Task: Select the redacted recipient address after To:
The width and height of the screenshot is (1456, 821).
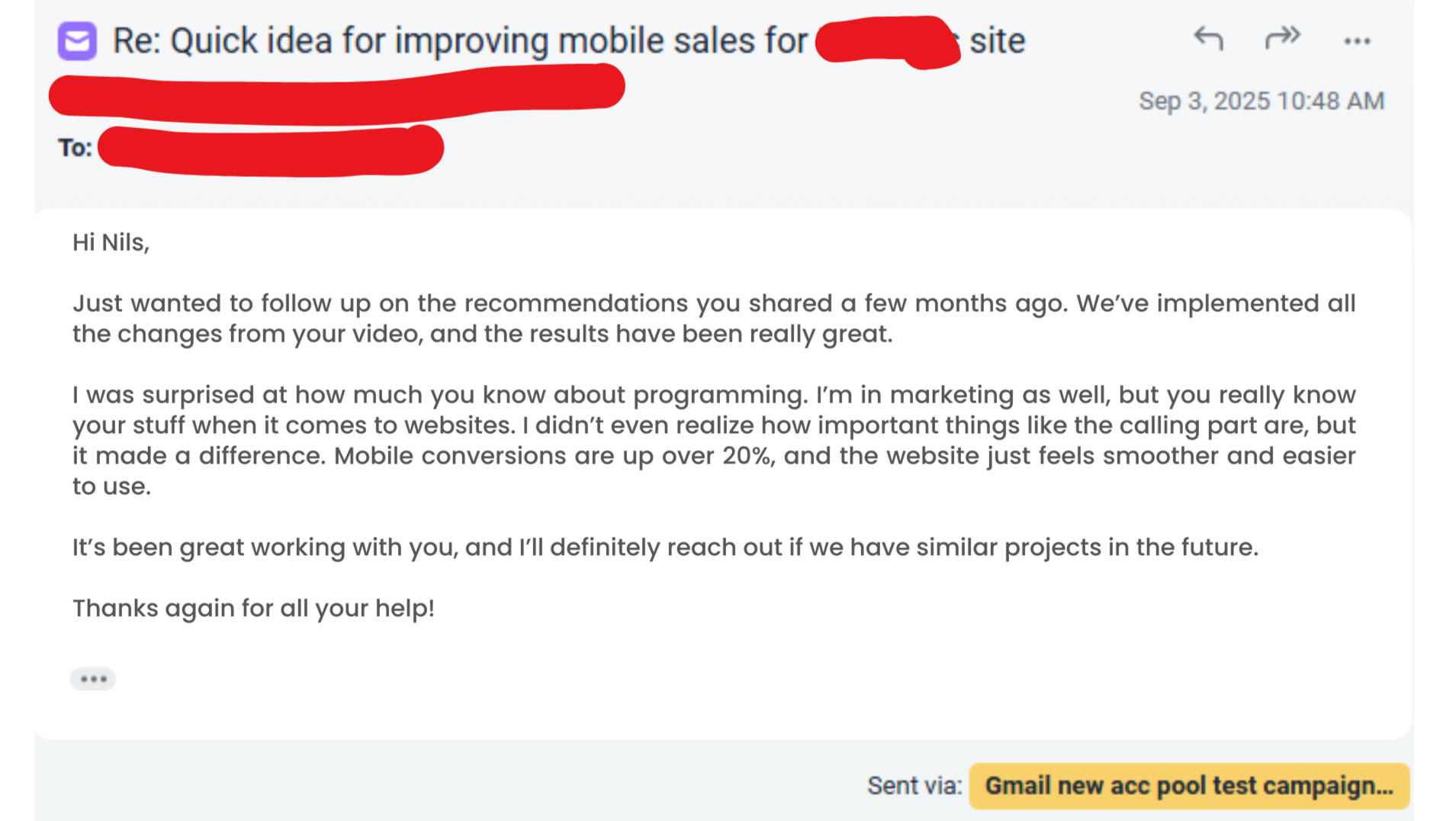Action: tap(271, 150)
